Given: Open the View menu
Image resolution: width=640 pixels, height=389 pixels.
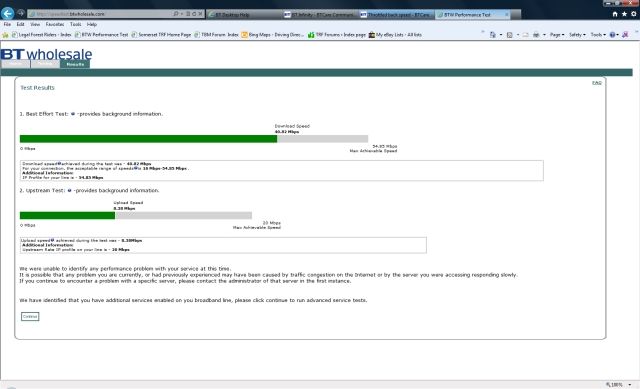Looking at the screenshot, I should 35,24.
